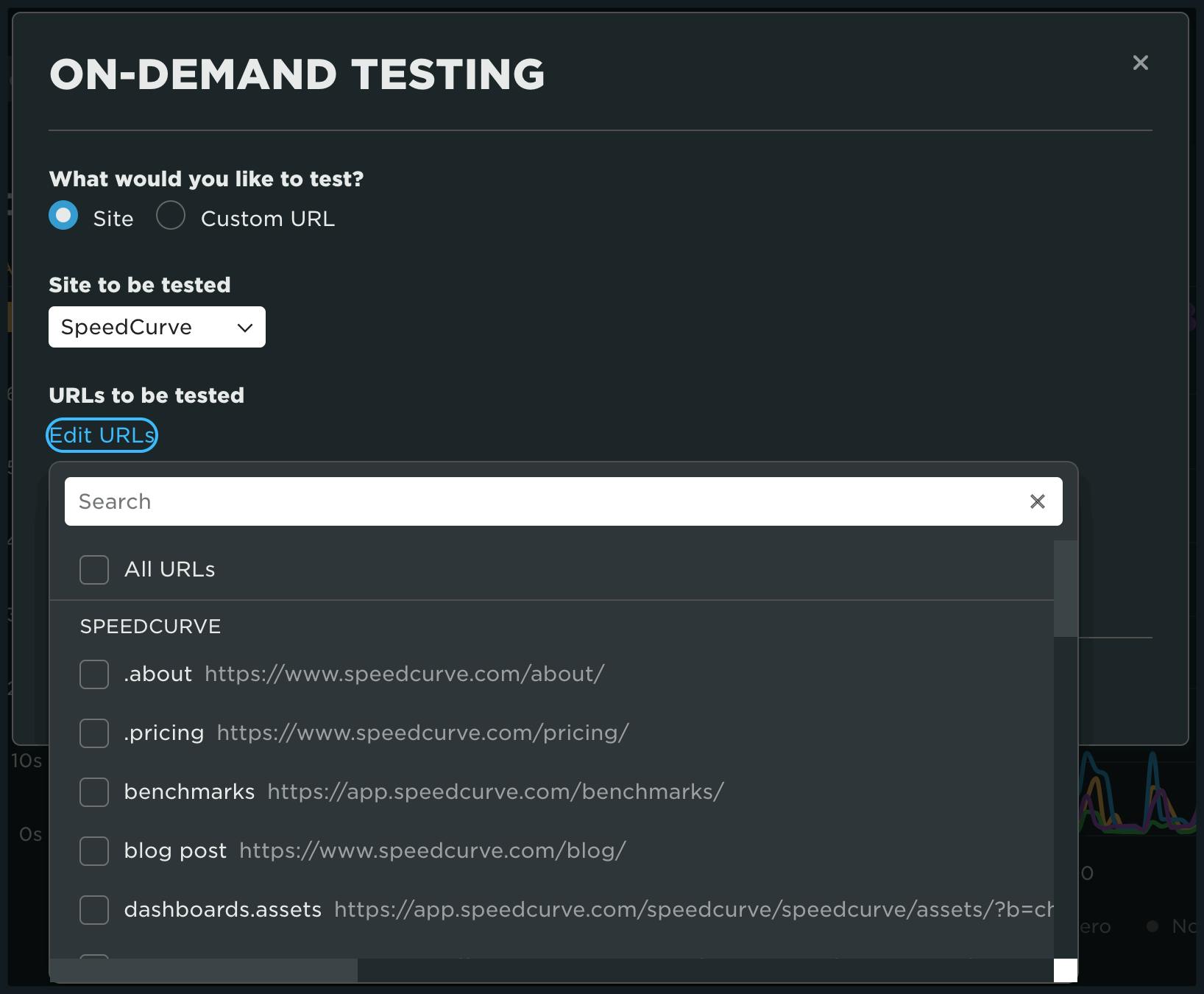Viewport: 1204px width, 994px height.
Task: Select the SPEEDCURVE section header
Action: pos(150,627)
